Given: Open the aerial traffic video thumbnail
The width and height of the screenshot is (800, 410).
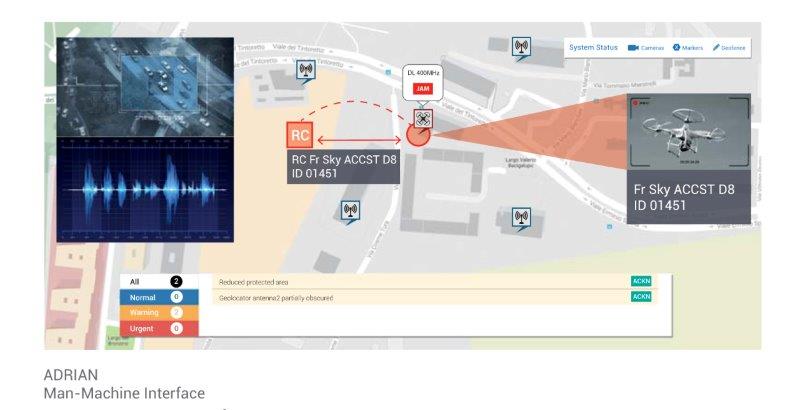Looking at the screenshot, I should [x=145, y=87].
